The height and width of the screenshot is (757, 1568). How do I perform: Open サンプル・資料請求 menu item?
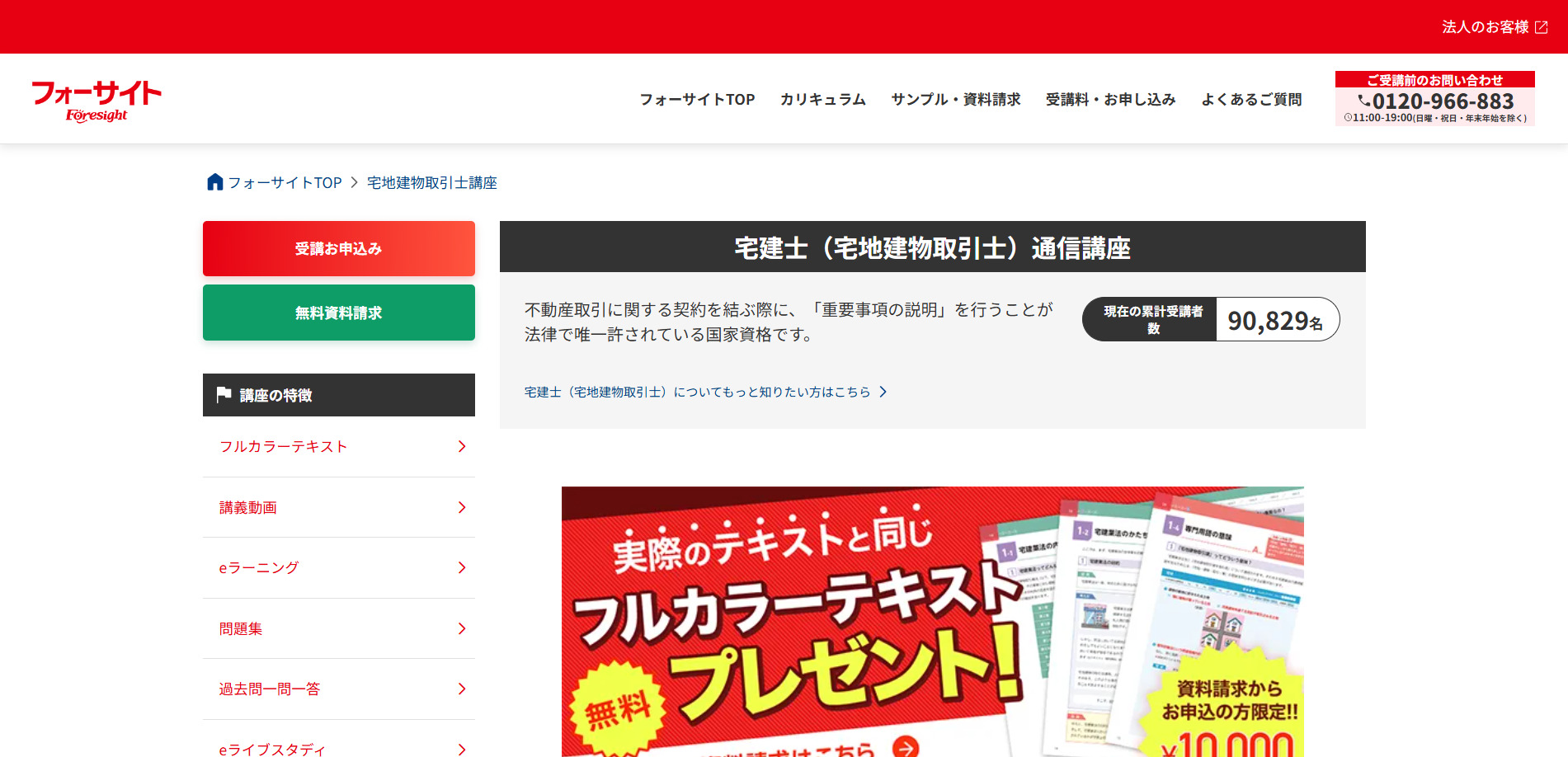click(x=955, y=99)
